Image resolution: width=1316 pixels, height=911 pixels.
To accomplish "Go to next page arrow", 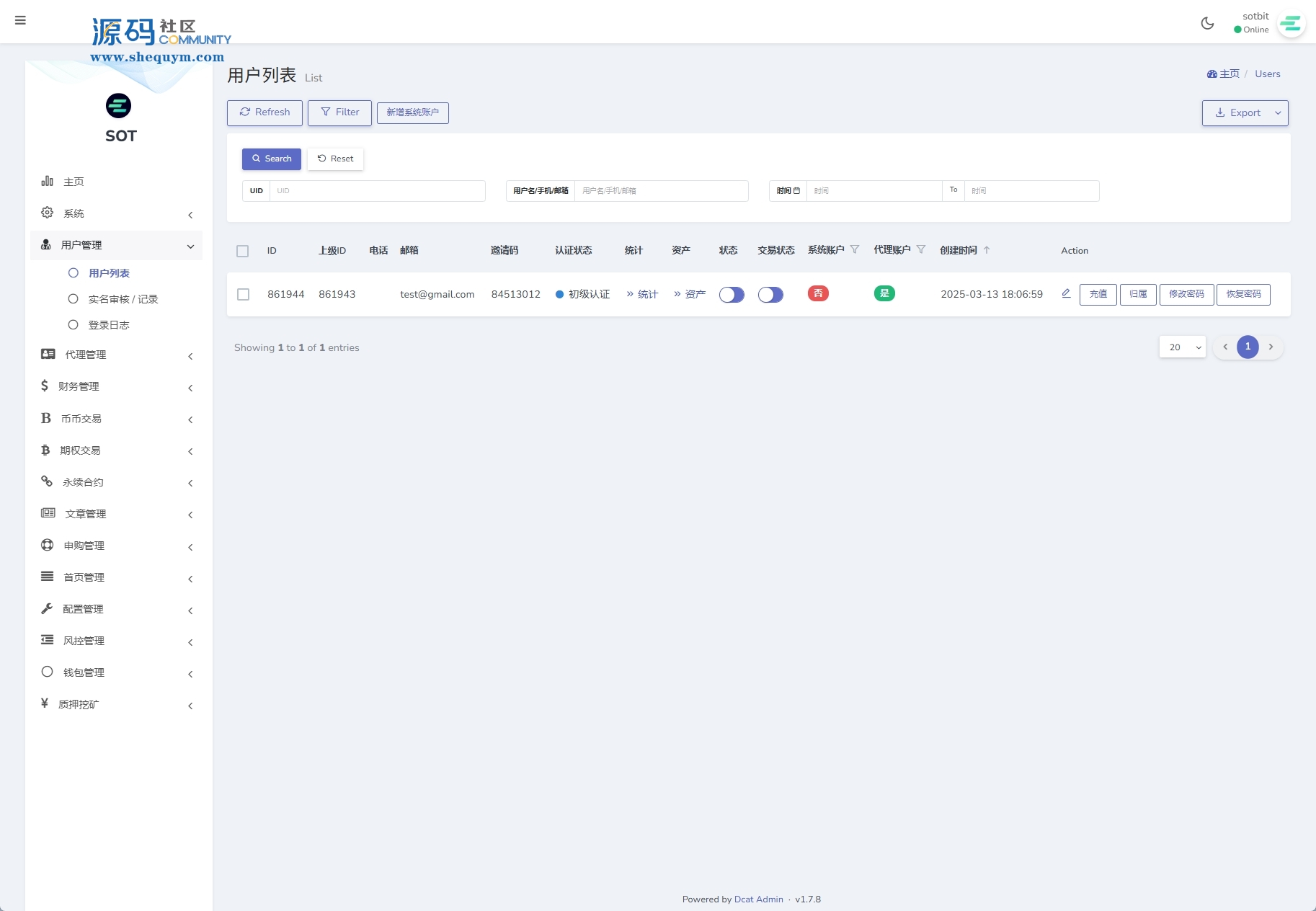I will click(x=1271, y=347).
